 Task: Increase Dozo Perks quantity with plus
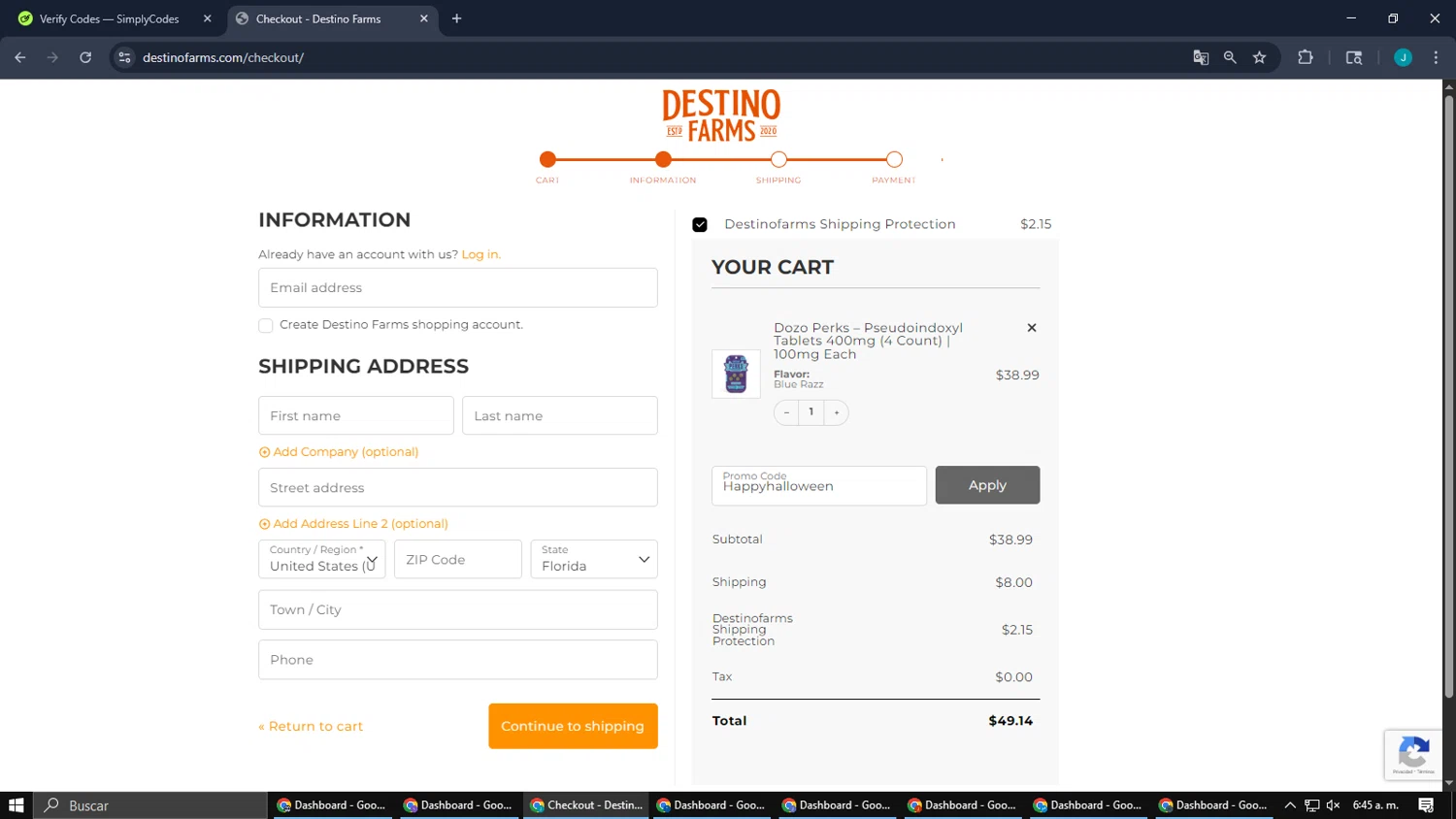(837, 412)
